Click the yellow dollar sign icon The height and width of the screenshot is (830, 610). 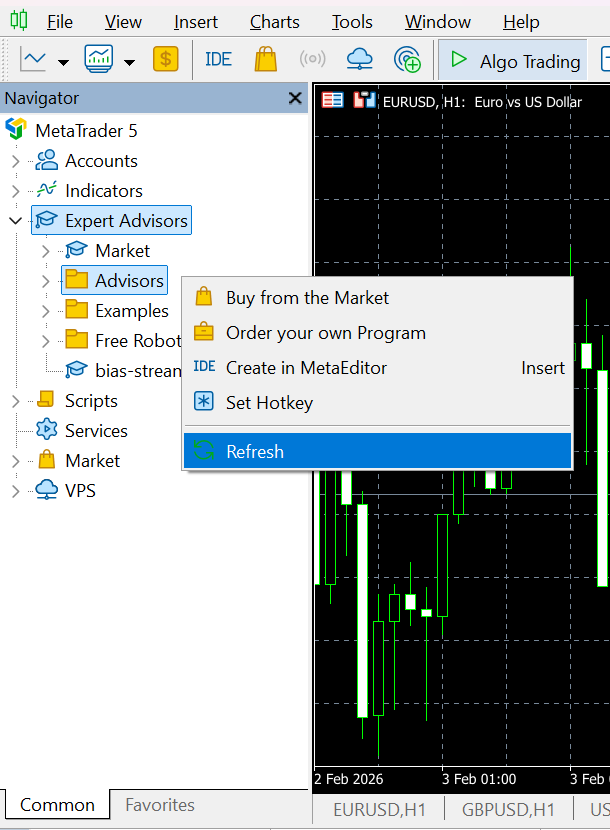click(x=166, y=59)
